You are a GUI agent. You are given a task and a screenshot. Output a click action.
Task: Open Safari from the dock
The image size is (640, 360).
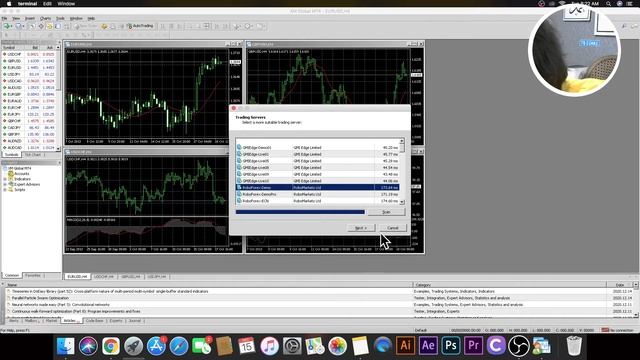coord(179,346)
